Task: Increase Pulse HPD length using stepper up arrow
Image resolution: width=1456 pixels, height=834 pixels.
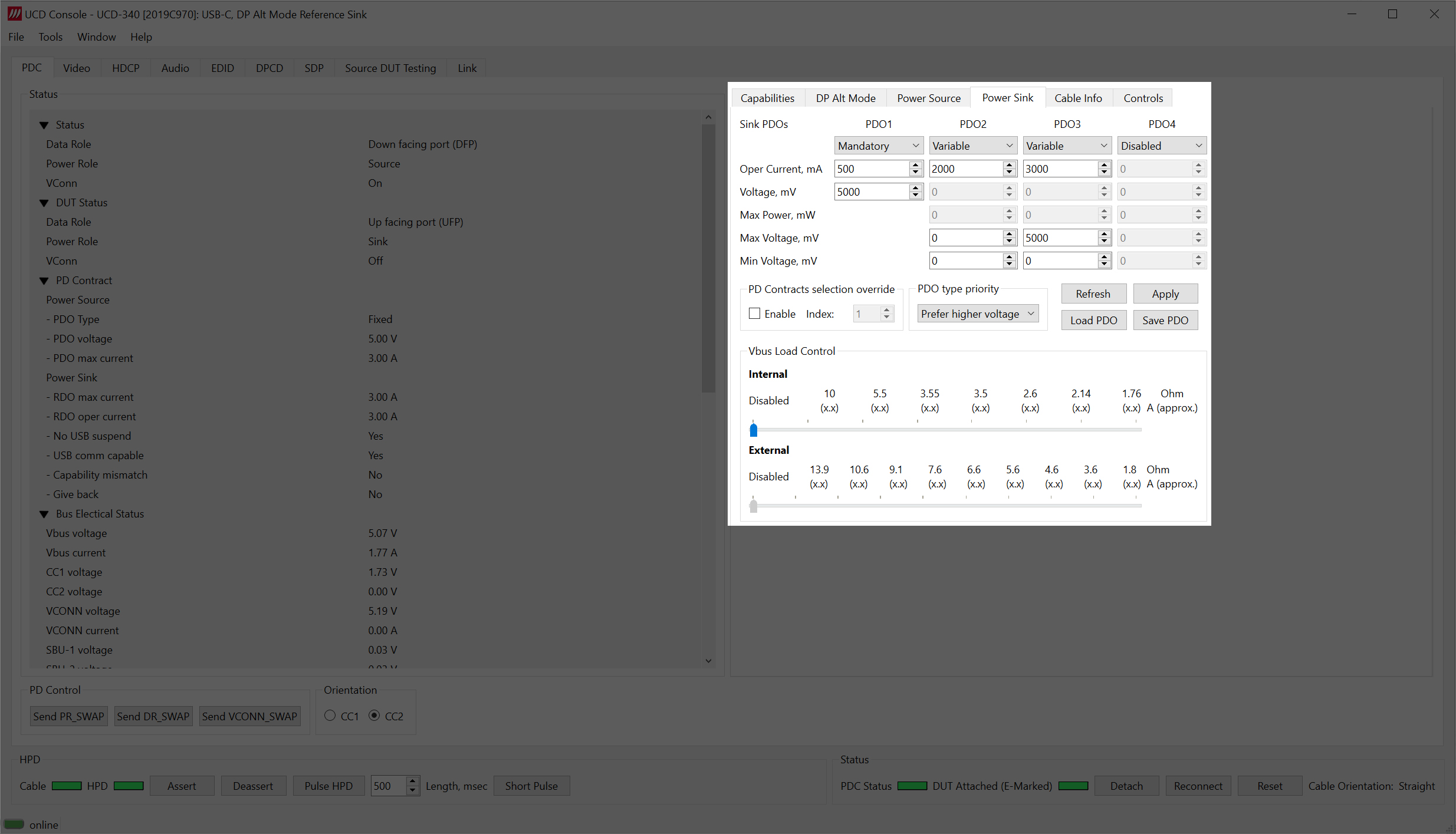Action: coord(412,782)
